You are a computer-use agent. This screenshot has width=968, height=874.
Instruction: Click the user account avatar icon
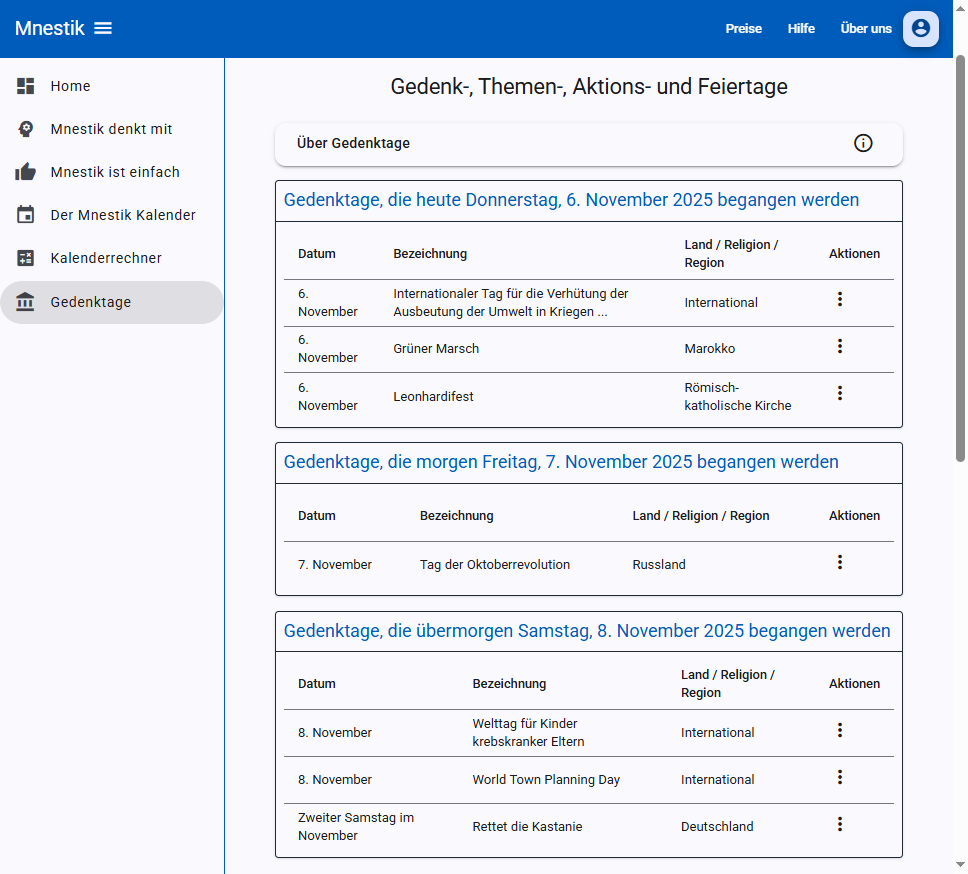(x=920, y=29)
